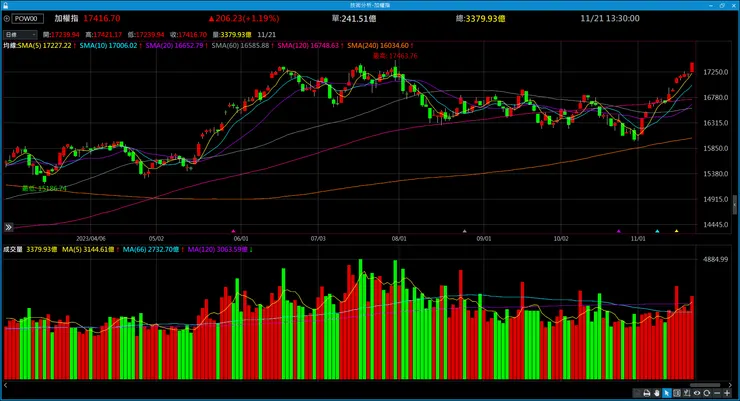Click the MA(120) 3063.59億 volume label
Screen dimensions: 740x401
click(x=219, y=250)
